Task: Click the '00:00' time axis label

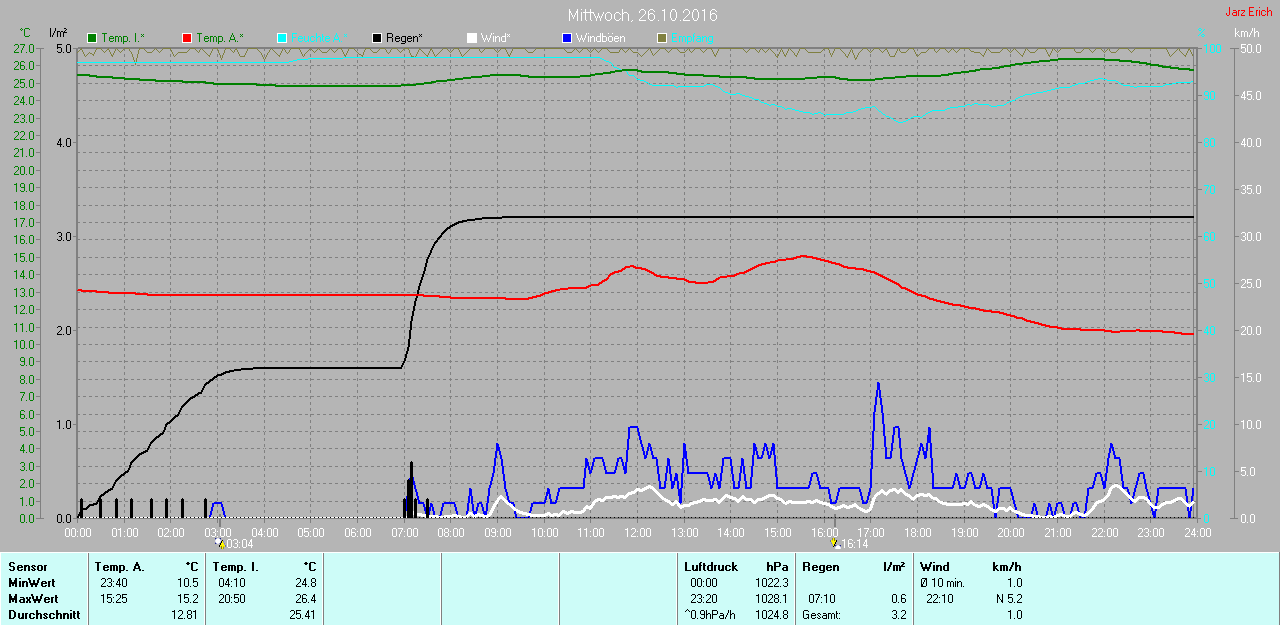Action: click(x=78, y=533)
